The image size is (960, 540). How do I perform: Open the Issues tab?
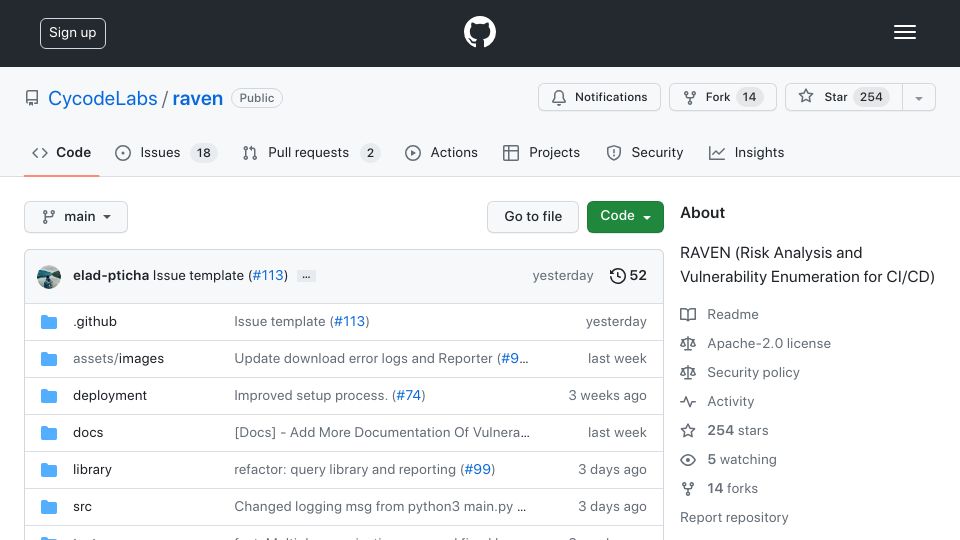click(165, 152)
